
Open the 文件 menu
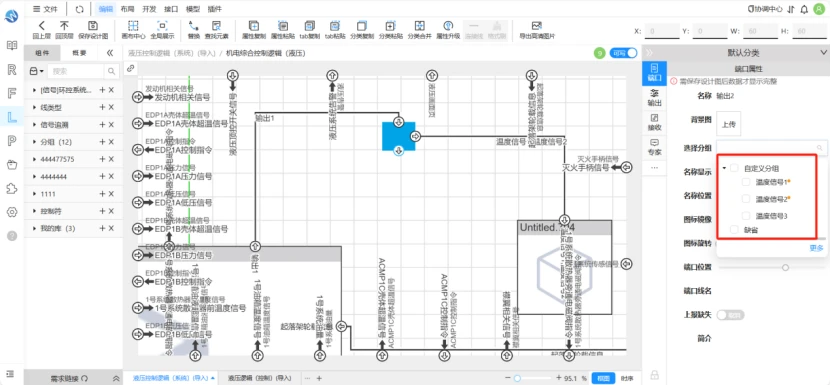(x=45, y=9)
